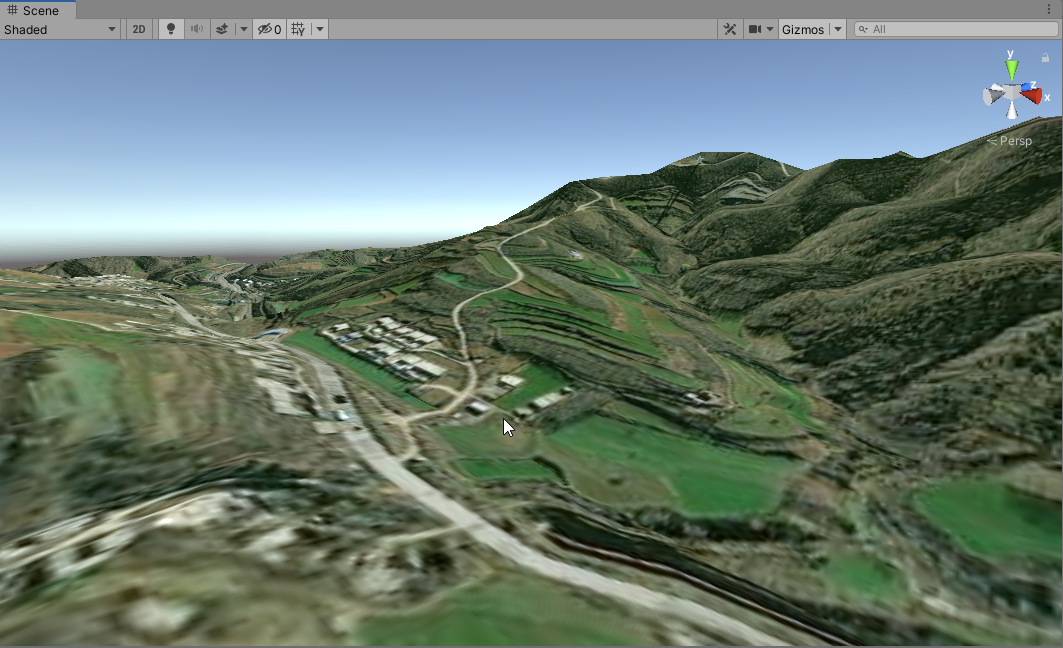Screen dimensions: 1063x648
Task: Toggle 2D view mode
Action: coord(139,29)
